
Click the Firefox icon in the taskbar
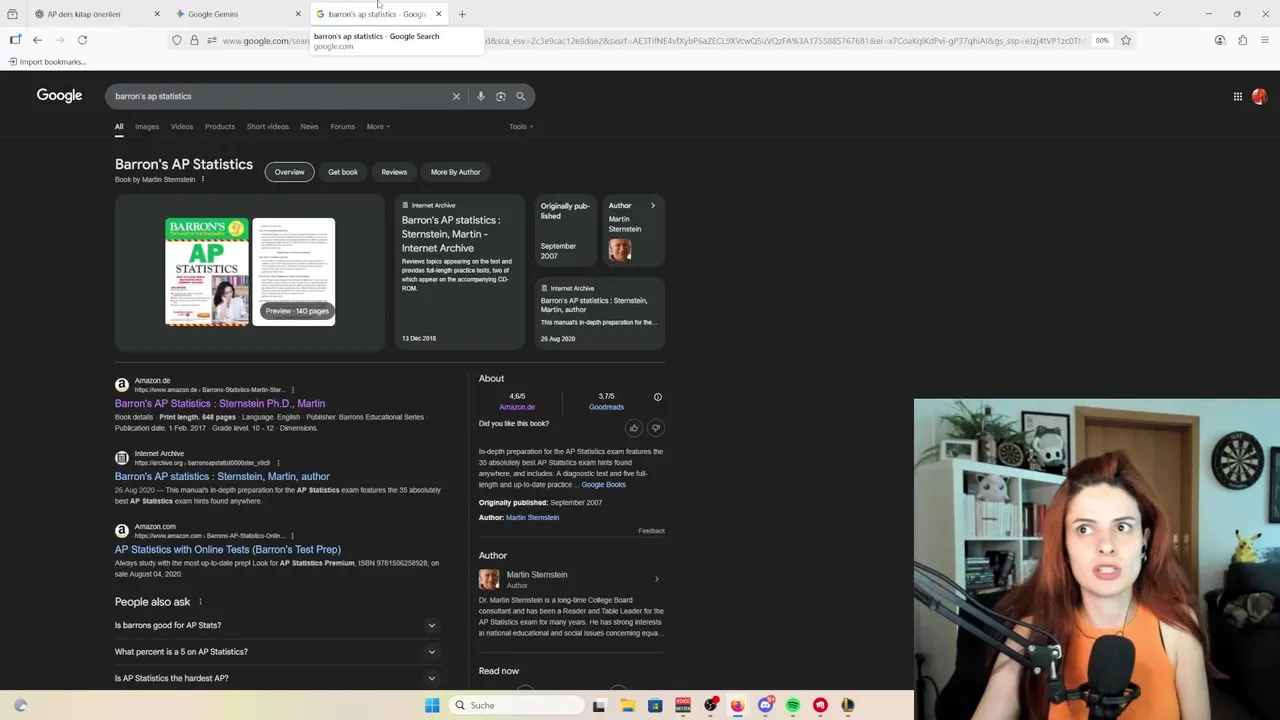[x=737, y=705]
